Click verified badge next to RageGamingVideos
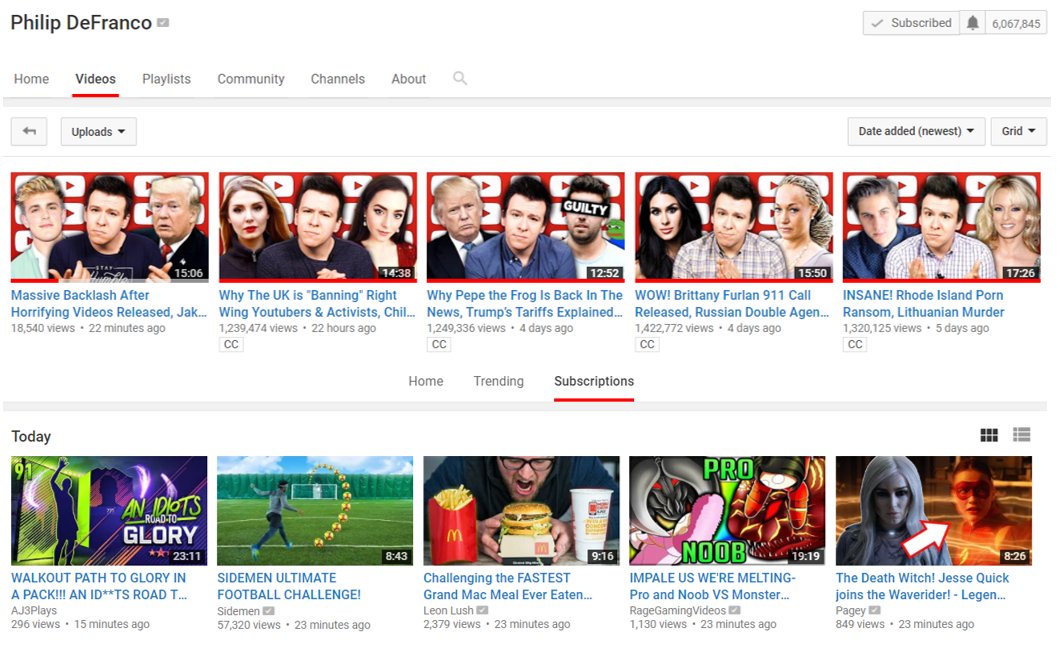 click(x=735, y=610)
